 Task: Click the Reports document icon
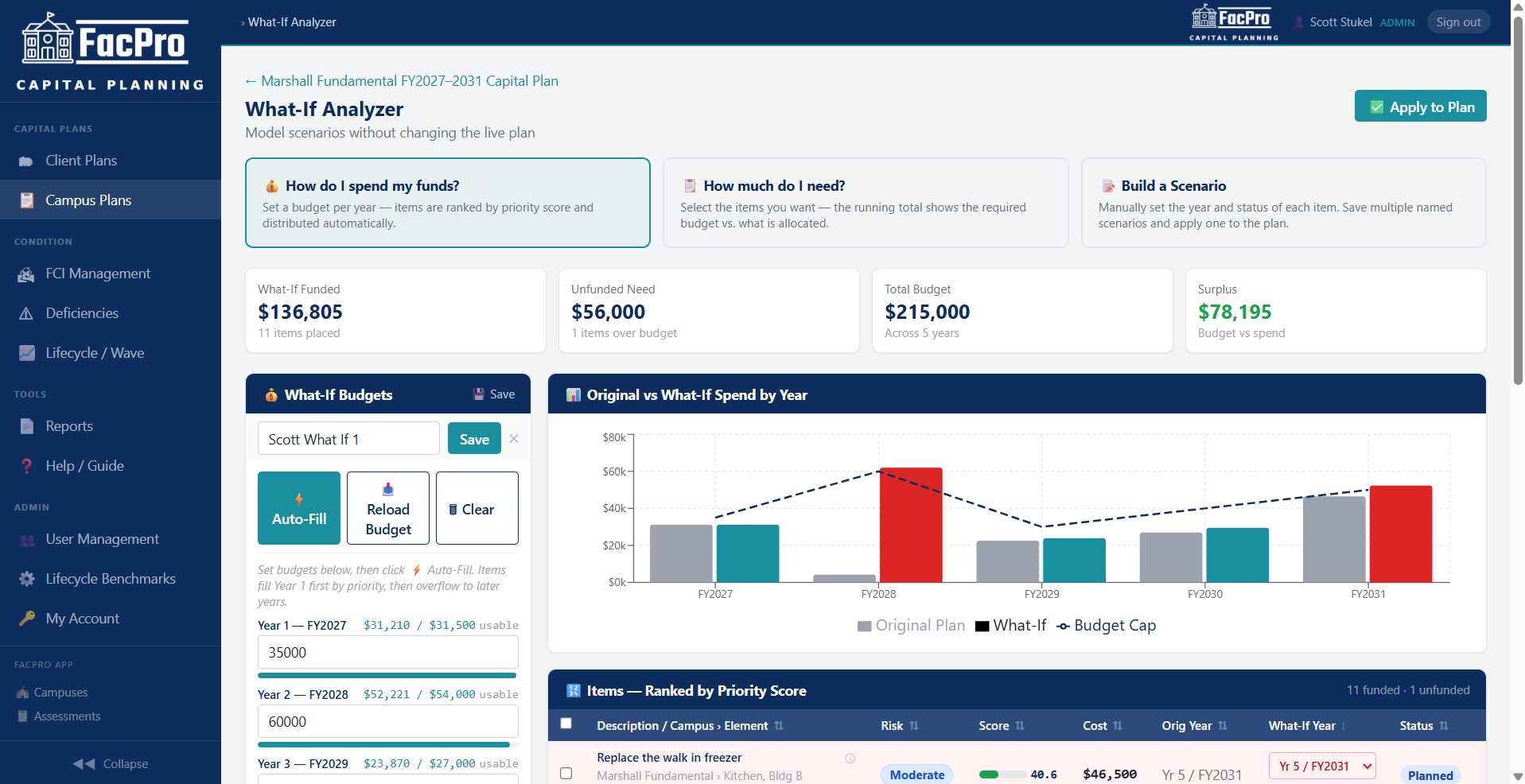tap(26, 426)
